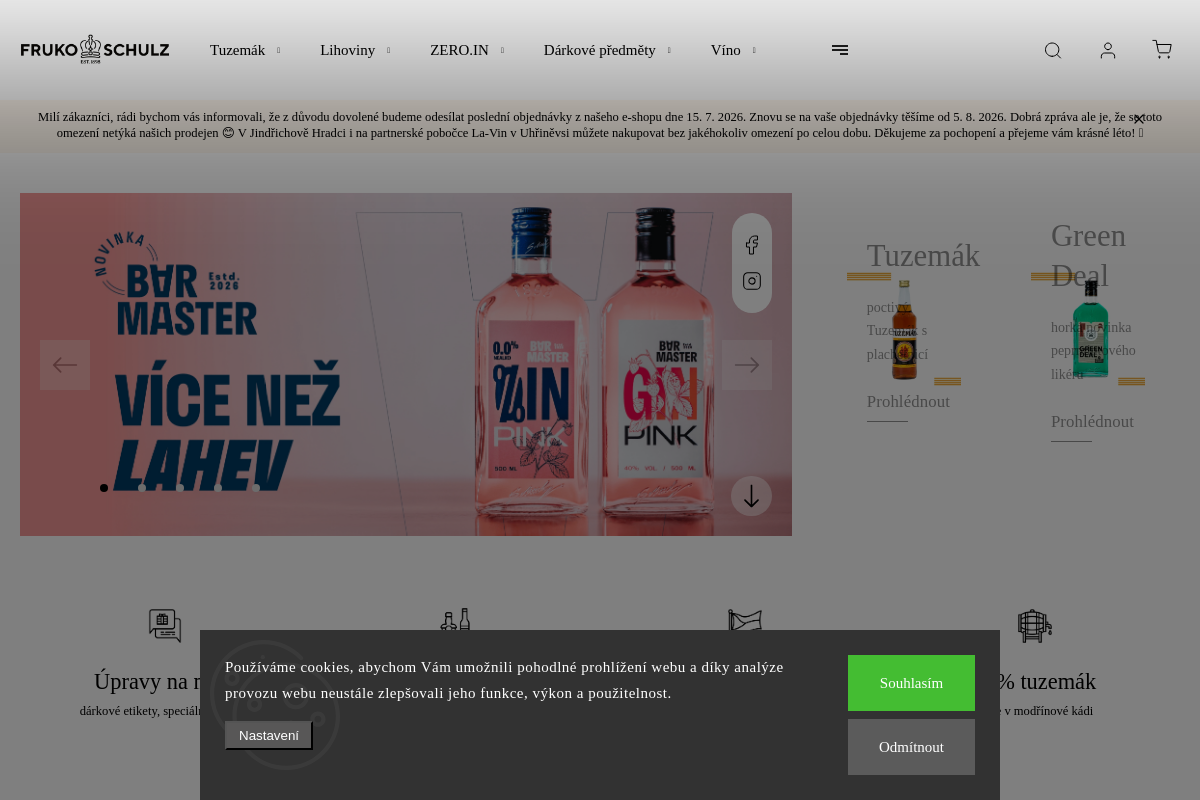The height and width of the screenshot is (800, 1200).
Task: Click the Tuzemák card heading
Action: point(923,256)
